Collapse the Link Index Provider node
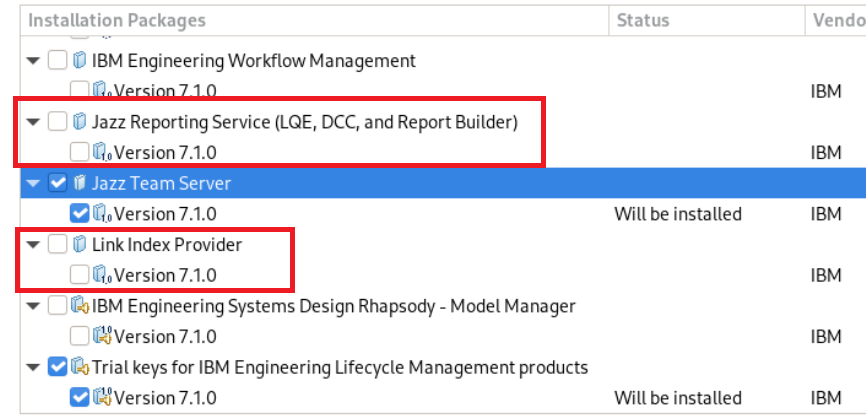The width and height of the screenshot is (866, 417). click(34, 244)
